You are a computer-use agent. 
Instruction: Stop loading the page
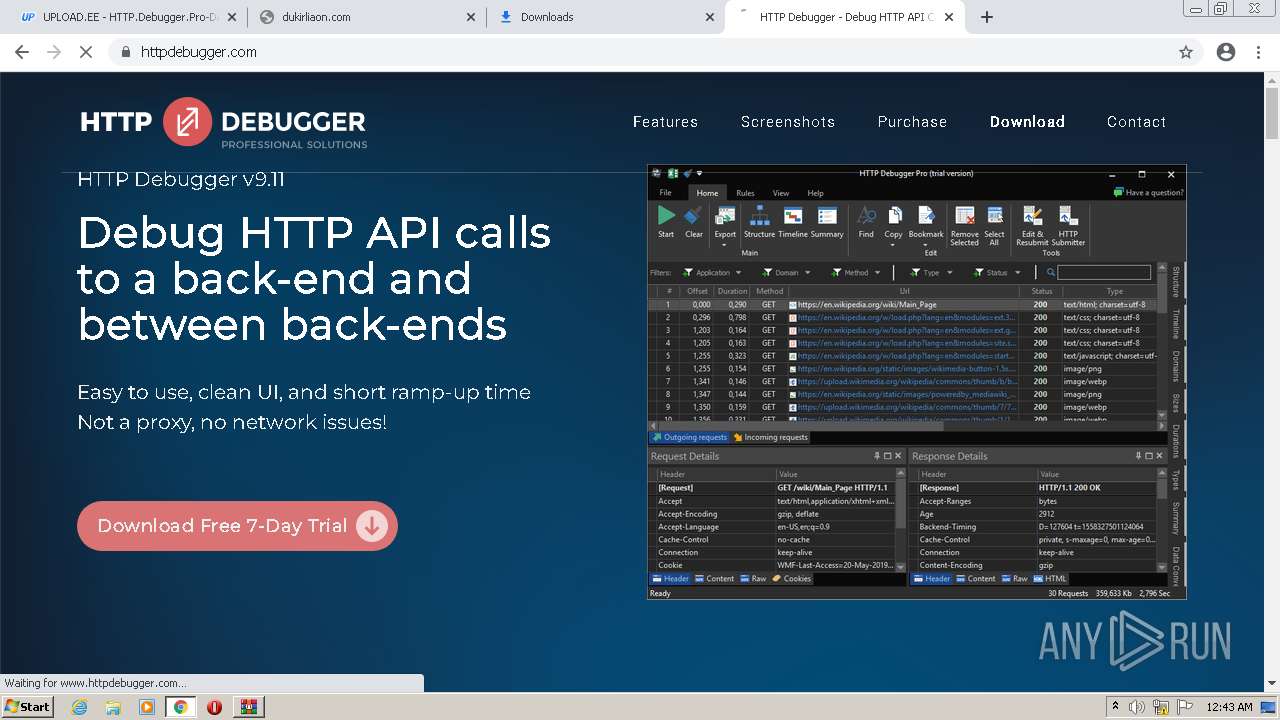(86, 52)
